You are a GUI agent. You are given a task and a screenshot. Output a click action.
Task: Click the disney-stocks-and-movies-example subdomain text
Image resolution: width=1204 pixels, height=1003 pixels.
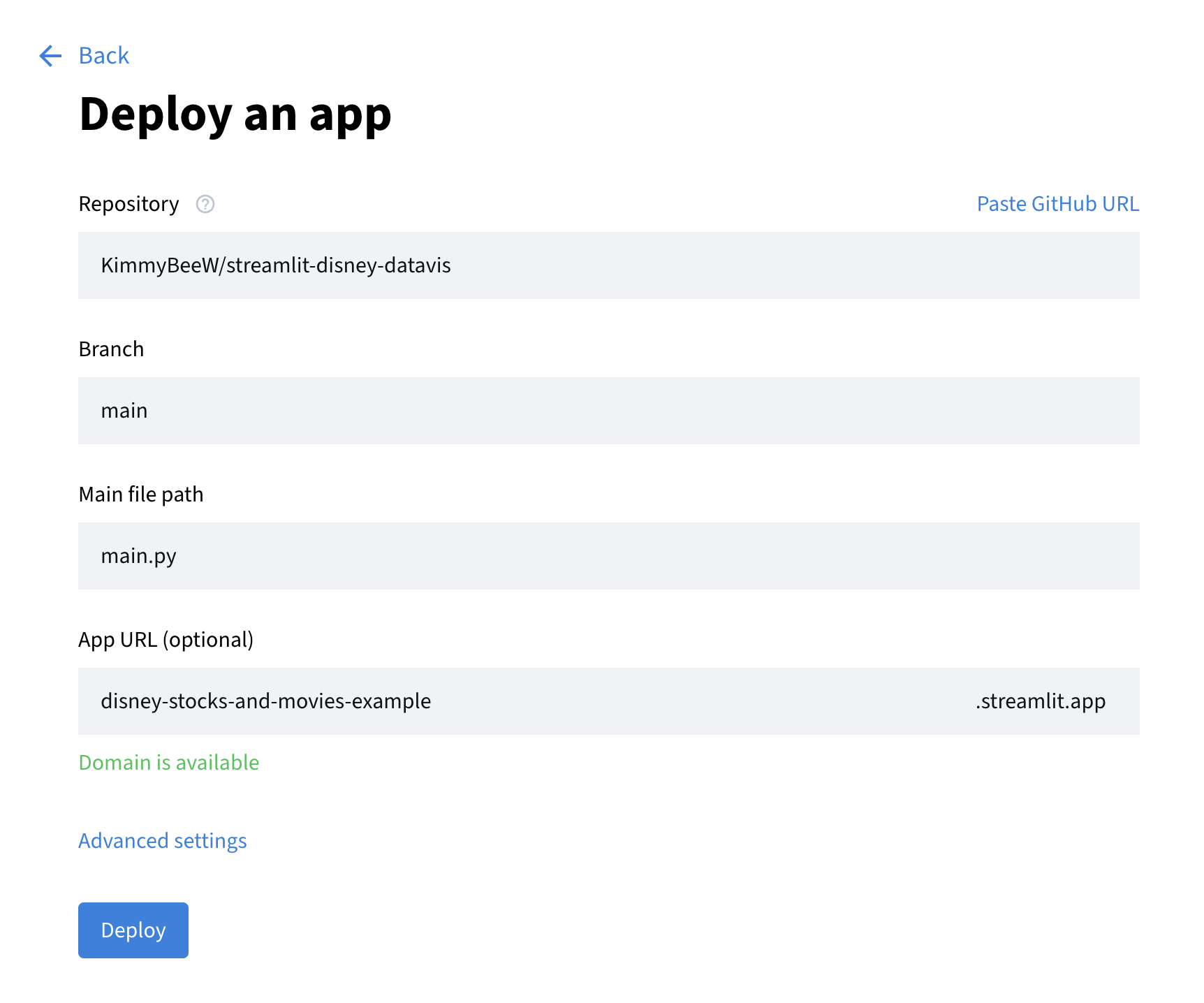tap(265, 701)
